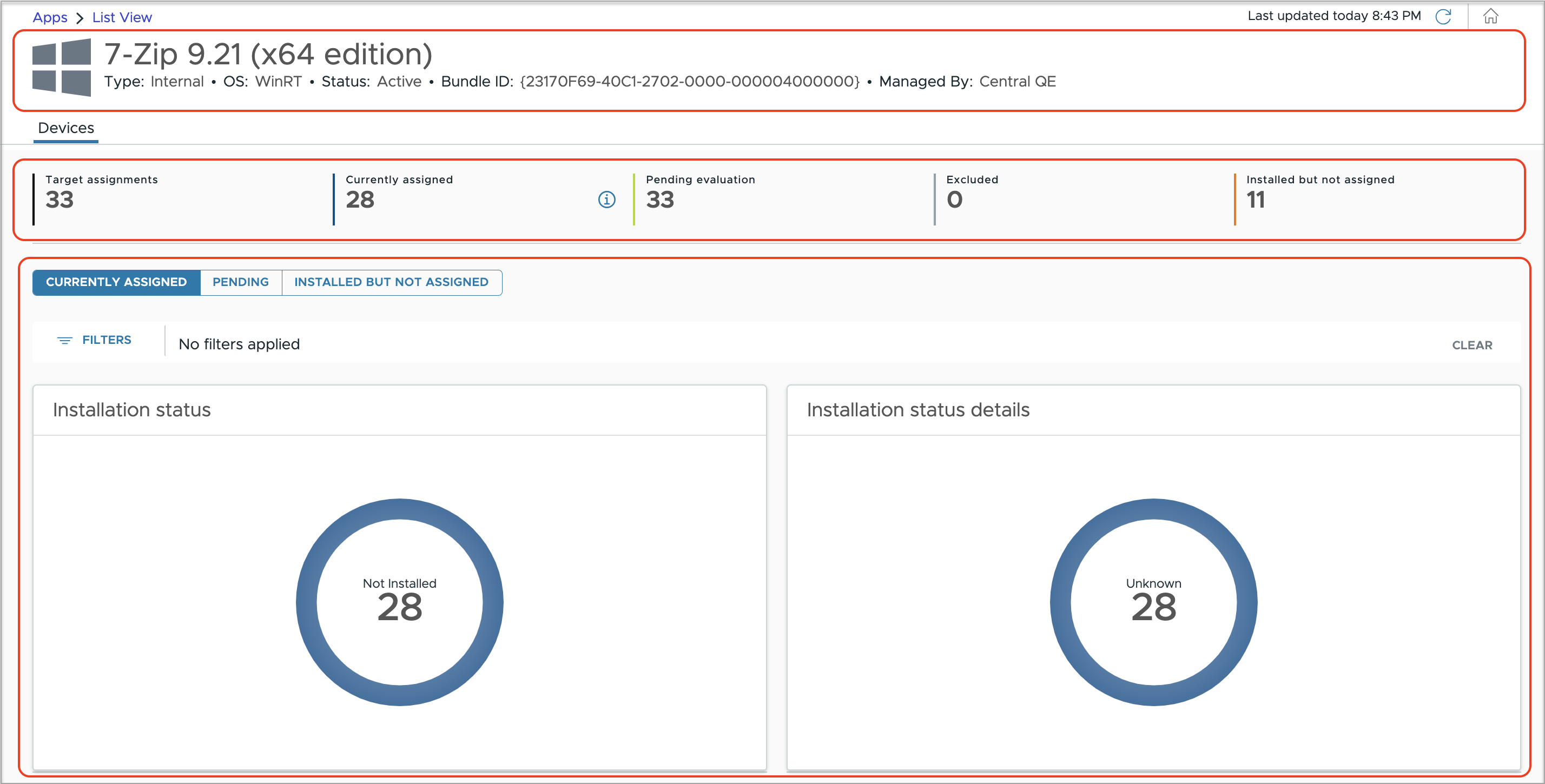Click the Installed but not assigned count 11
Viewport: 1545px width, 784px height.
click(x=1255, y=200)
